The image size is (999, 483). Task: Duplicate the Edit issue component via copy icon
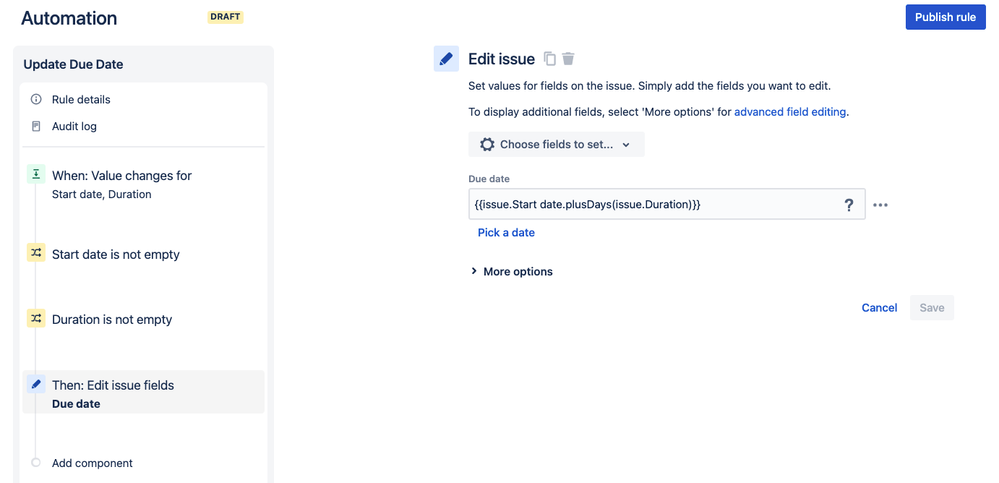[x=550, y=59]
